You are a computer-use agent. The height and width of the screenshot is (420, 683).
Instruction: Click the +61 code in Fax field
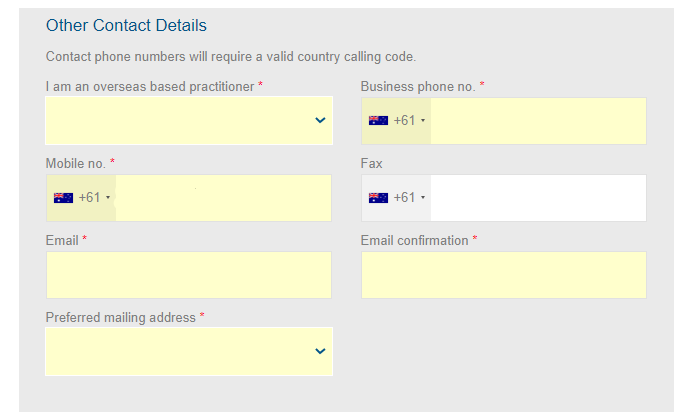coord(404,198)
